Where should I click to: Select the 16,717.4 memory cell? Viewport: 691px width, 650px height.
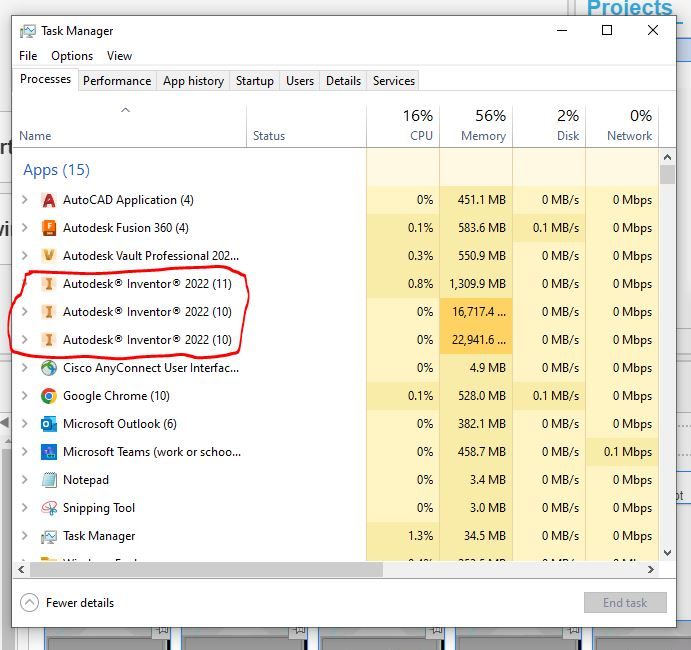point(476,312)
